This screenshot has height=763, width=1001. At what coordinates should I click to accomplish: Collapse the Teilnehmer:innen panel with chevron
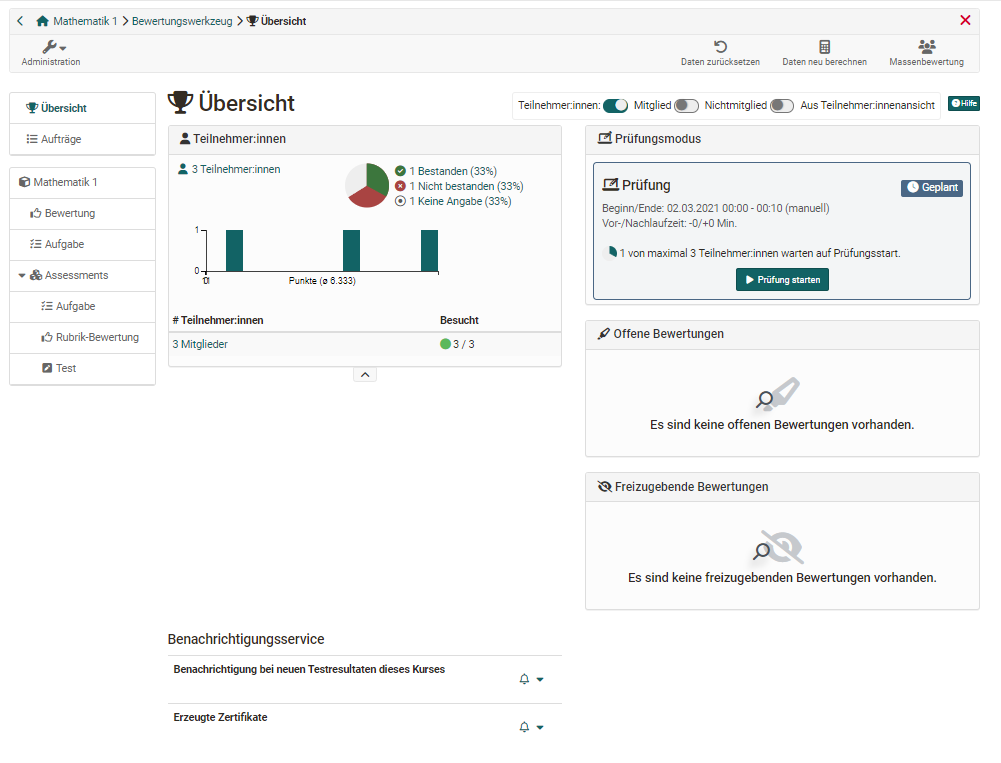coord(365,374)
